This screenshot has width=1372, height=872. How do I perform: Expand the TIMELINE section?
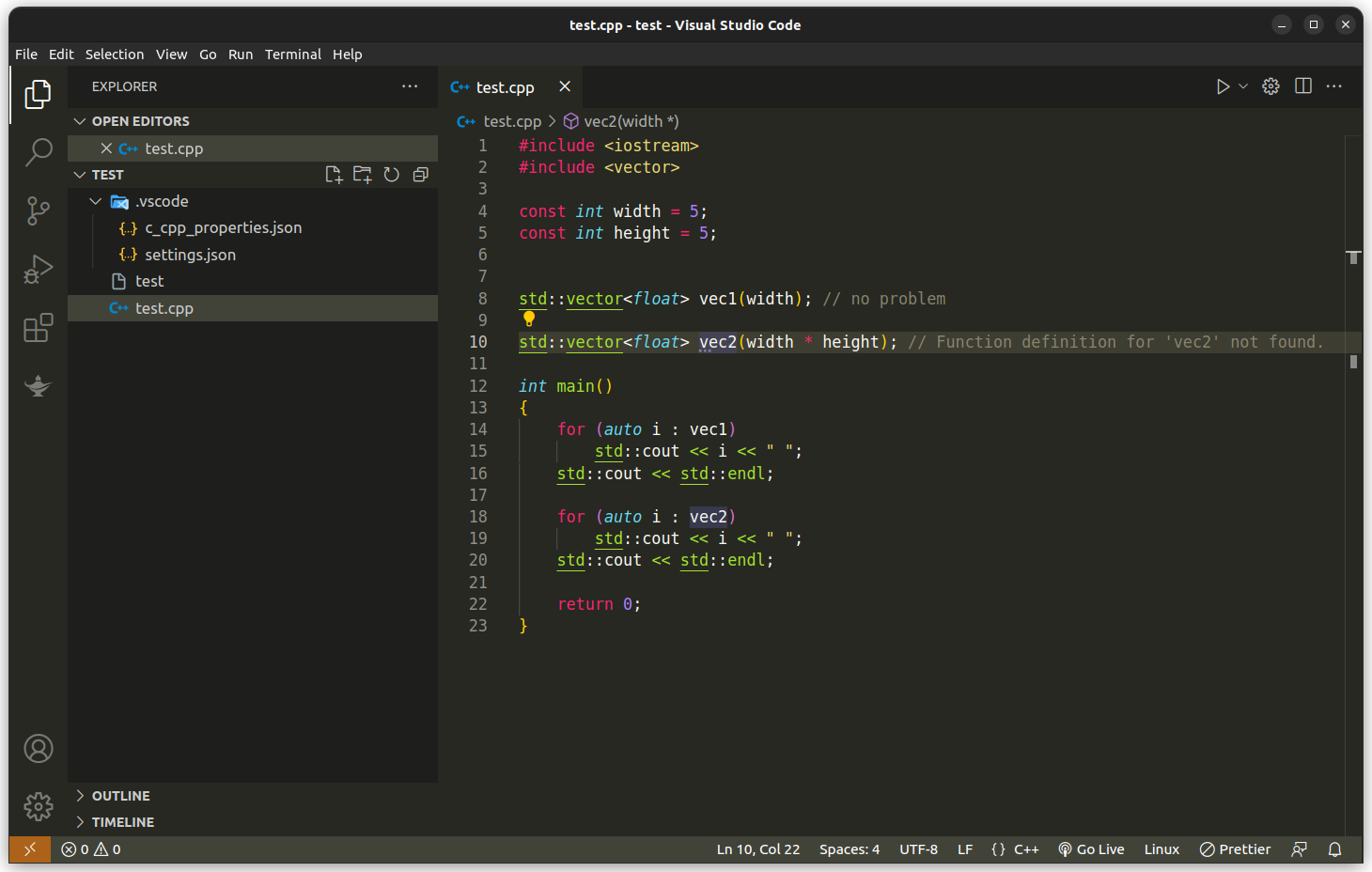click(123, 821)
